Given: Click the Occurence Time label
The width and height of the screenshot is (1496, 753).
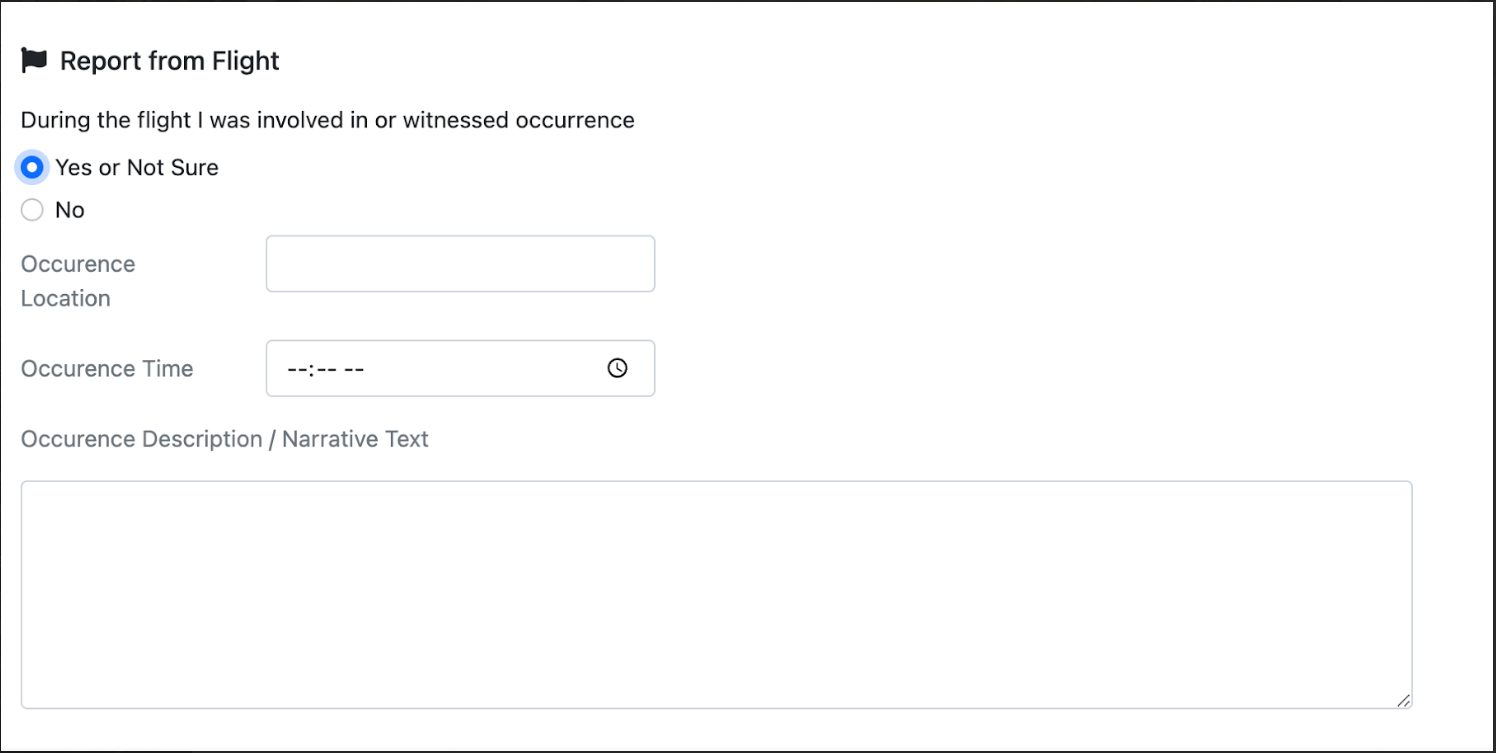Looking at the screenshot, I should pyautogui.click(x=107, y=368).
